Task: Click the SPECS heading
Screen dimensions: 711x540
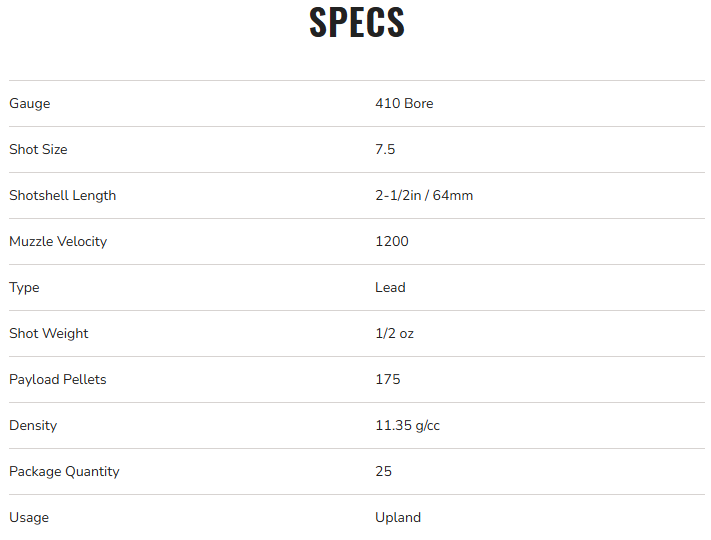Action: click(x=357, y=23)
